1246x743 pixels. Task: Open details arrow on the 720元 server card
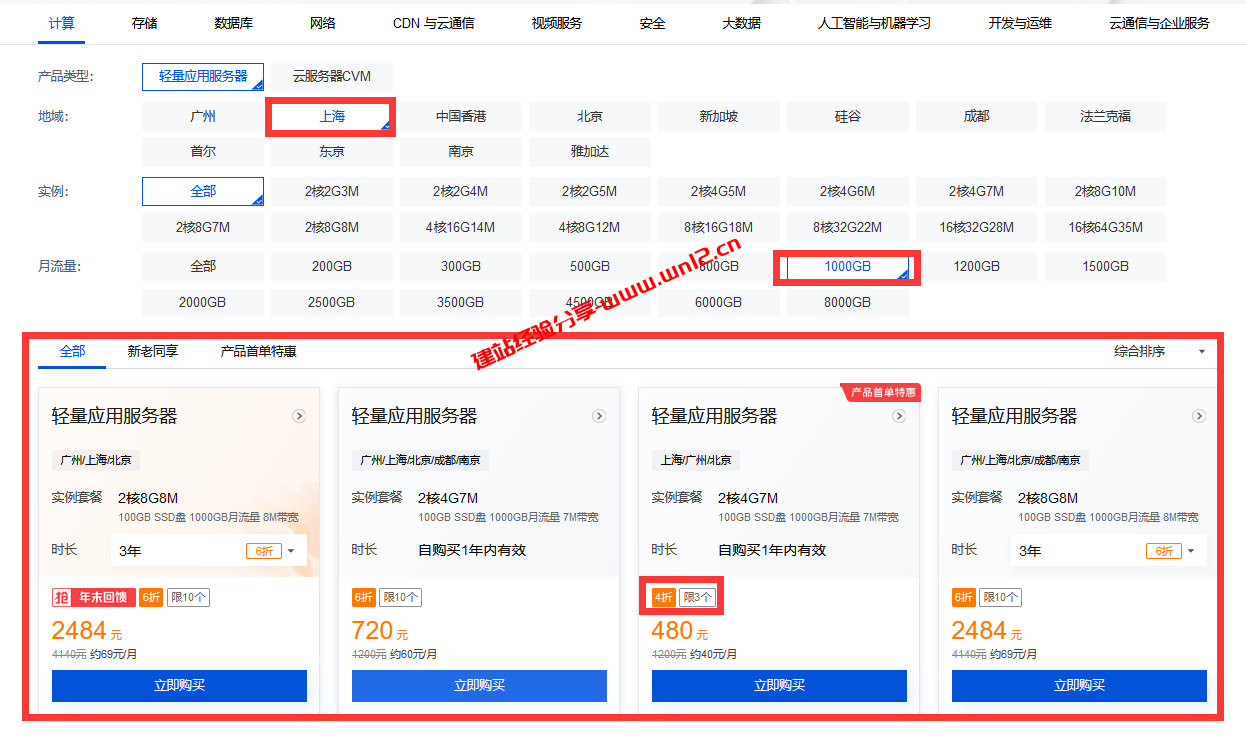[x=599, y=416]
